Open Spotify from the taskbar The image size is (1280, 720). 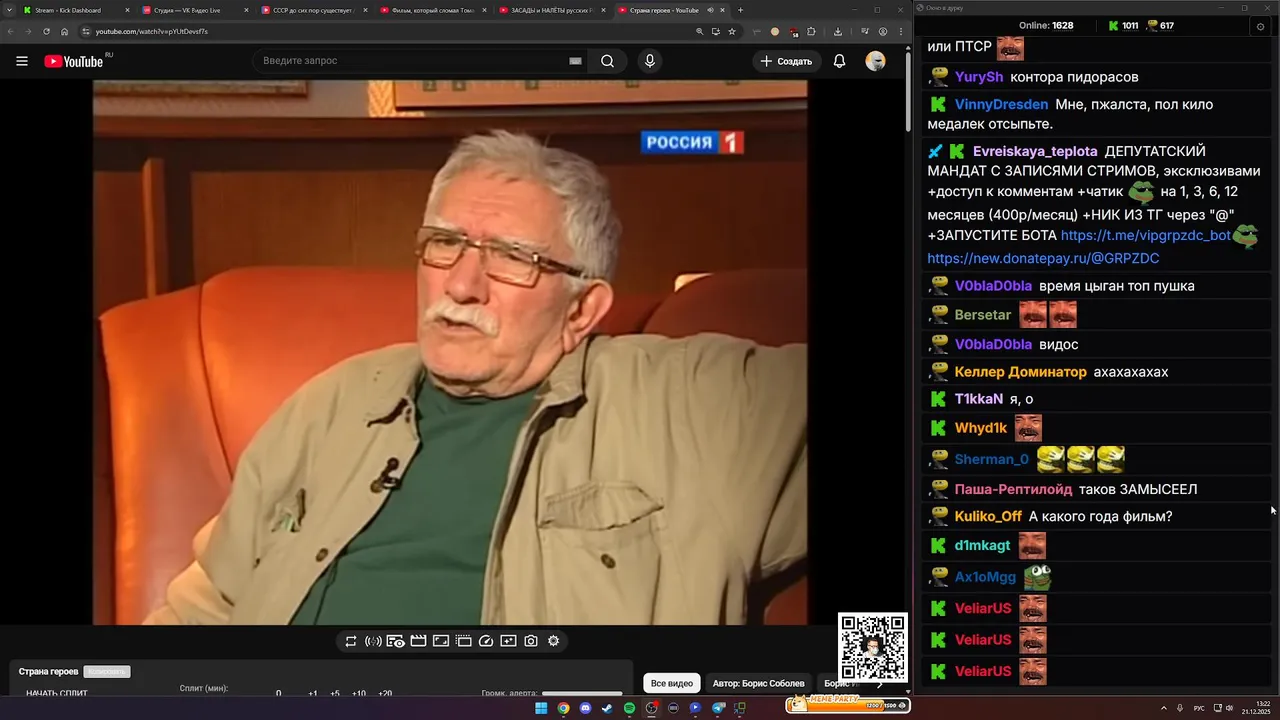[x=629, y=708]
